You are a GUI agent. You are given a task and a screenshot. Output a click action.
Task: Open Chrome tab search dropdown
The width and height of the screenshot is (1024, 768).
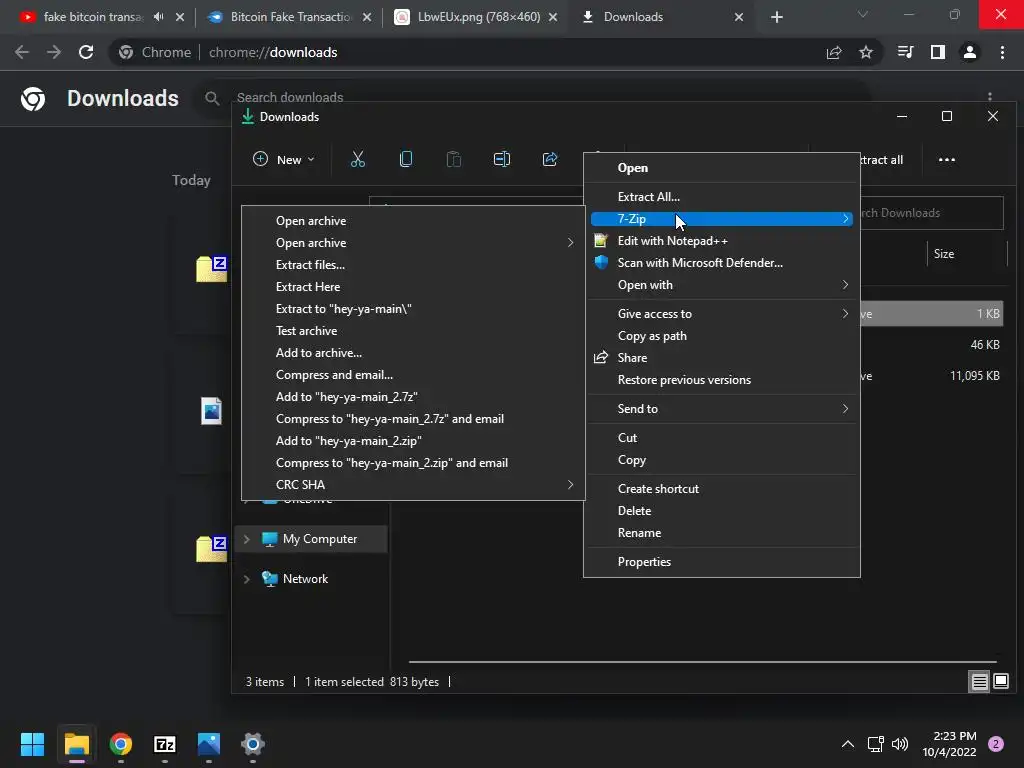[x=862, y=16]
